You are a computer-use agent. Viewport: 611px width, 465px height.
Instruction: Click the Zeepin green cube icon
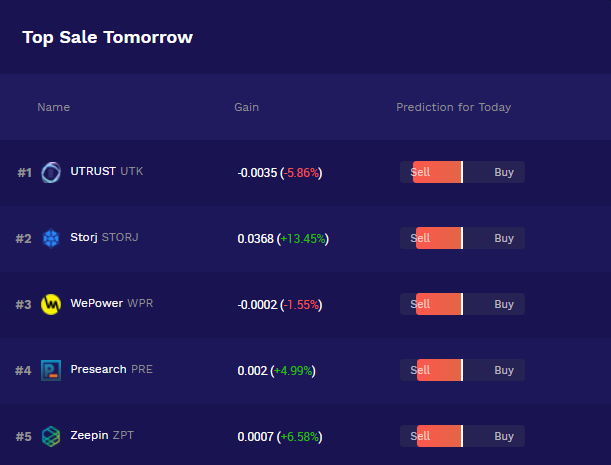point(51,436)
